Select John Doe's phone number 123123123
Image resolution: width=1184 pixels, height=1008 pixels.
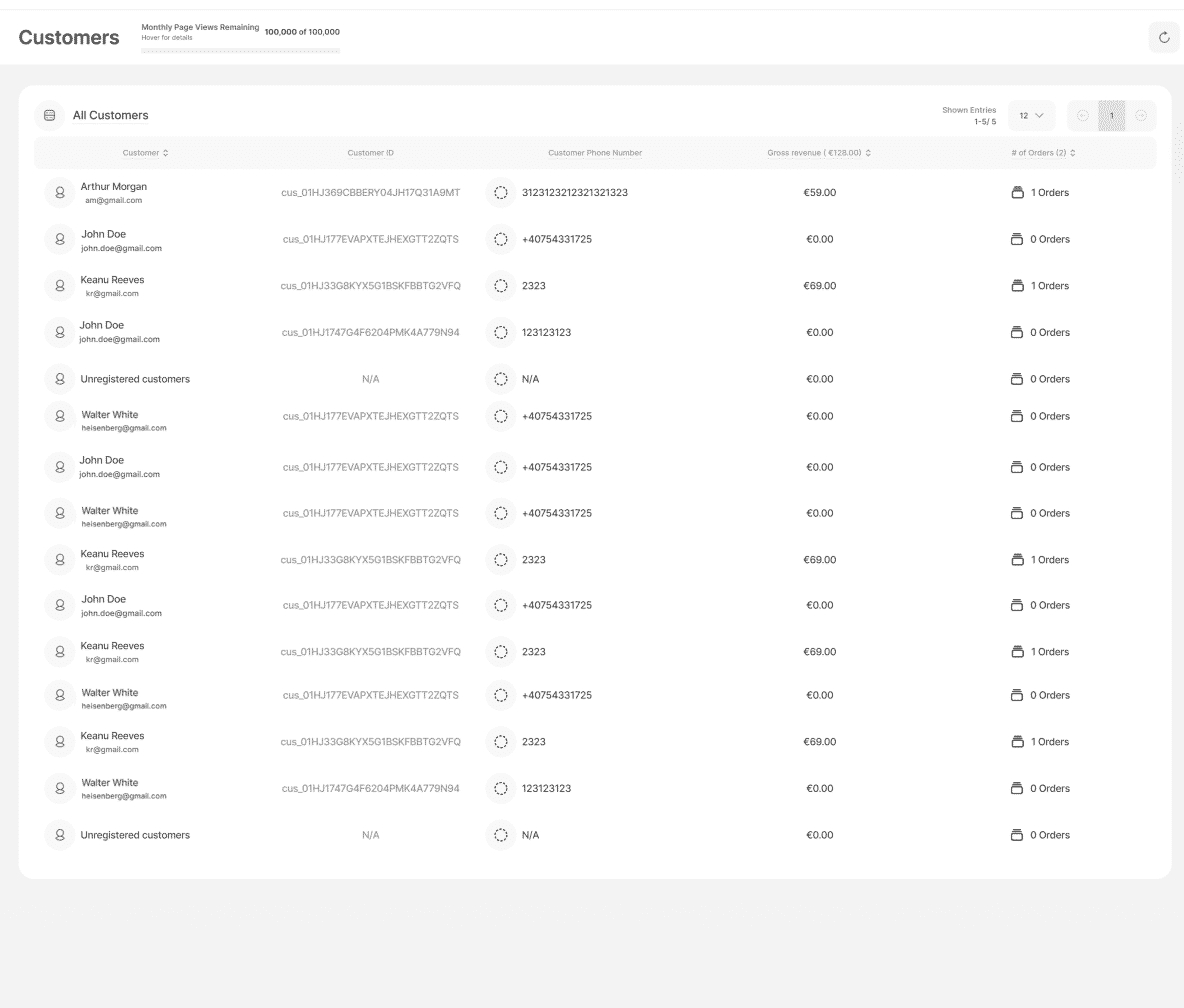[x=546, y=332]
